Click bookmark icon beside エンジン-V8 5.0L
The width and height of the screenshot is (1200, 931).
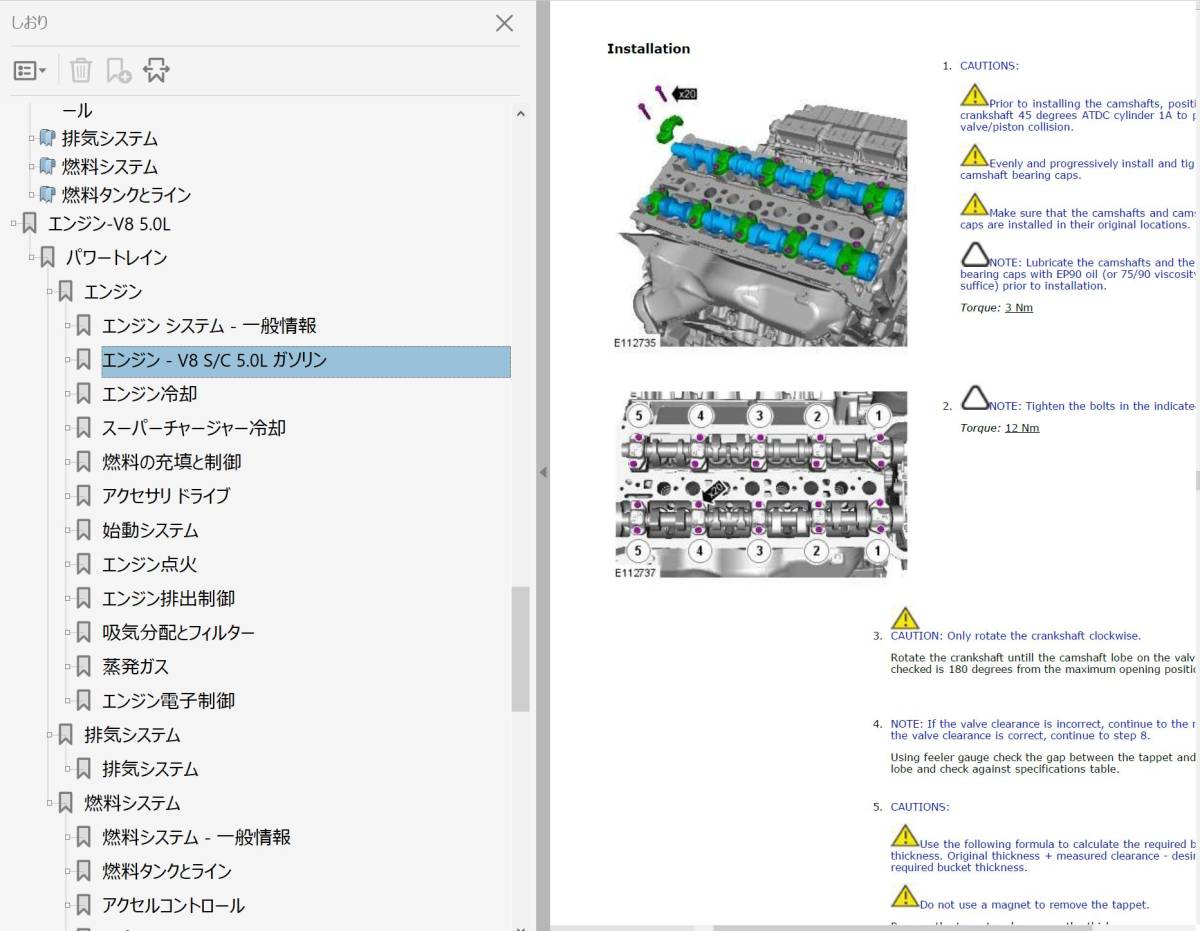(x=30, y=223)
